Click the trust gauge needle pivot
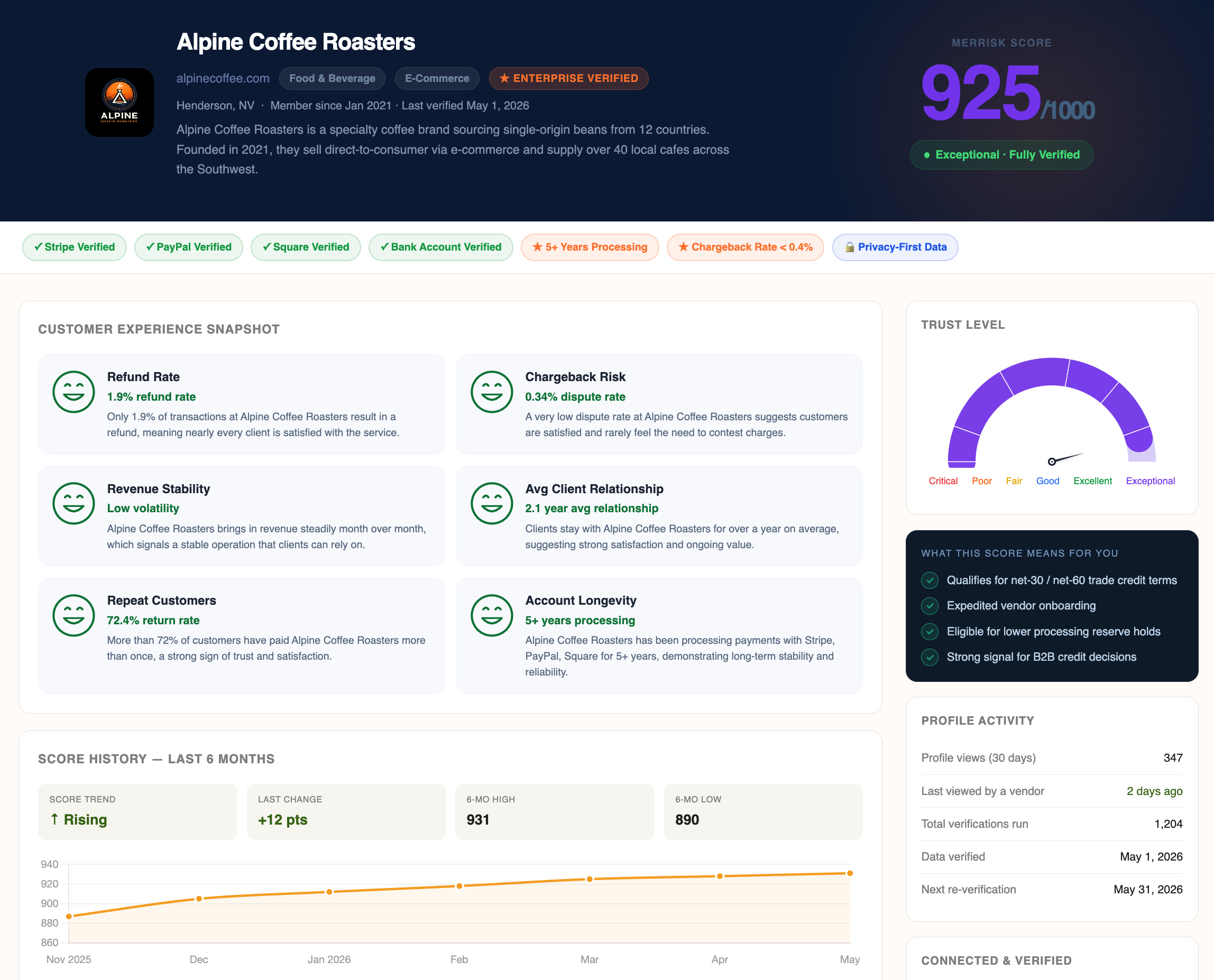The width and height of the screenshot is (1214, 980). [1051, 462]
